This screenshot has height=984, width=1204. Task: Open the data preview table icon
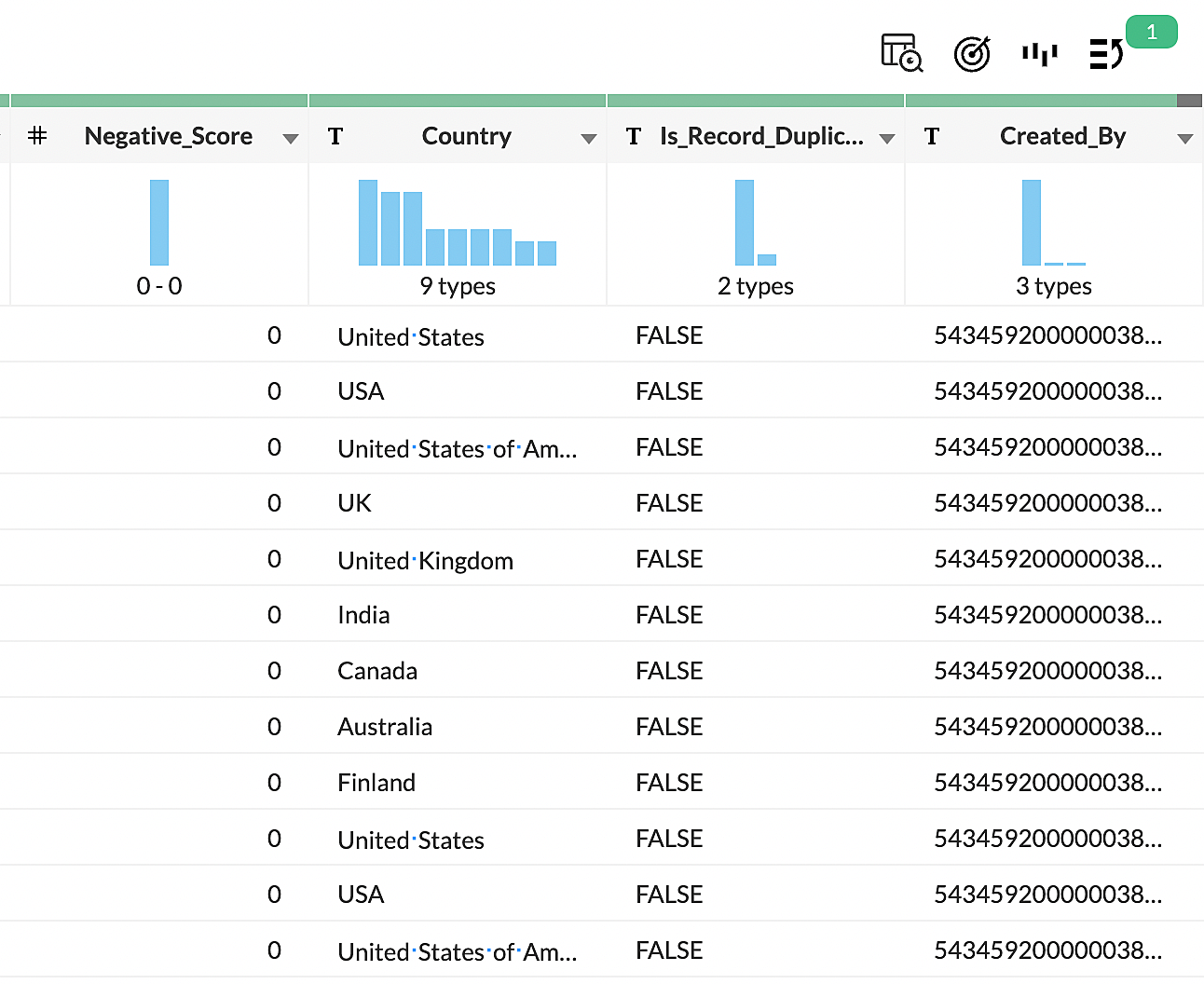point(901,53)
